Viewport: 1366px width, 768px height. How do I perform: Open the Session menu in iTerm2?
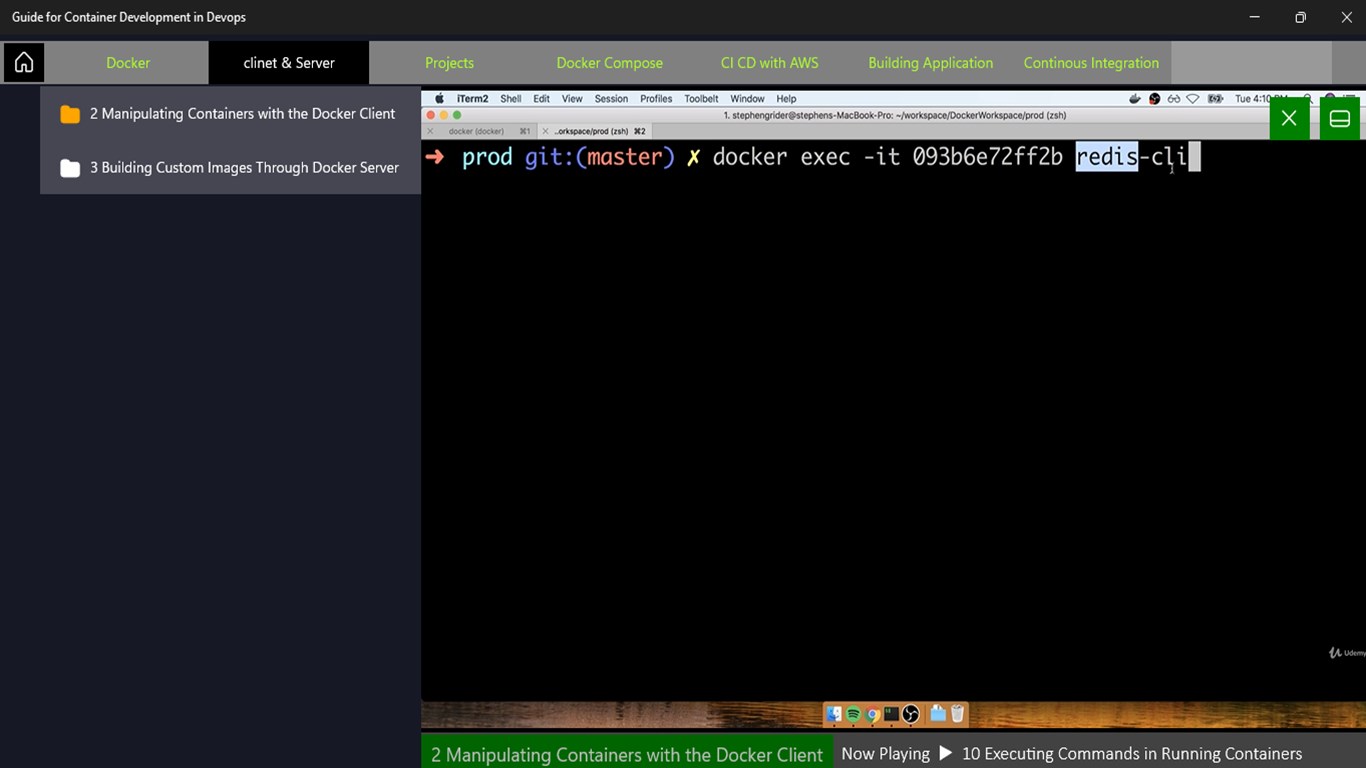click(x=611, y=99)
